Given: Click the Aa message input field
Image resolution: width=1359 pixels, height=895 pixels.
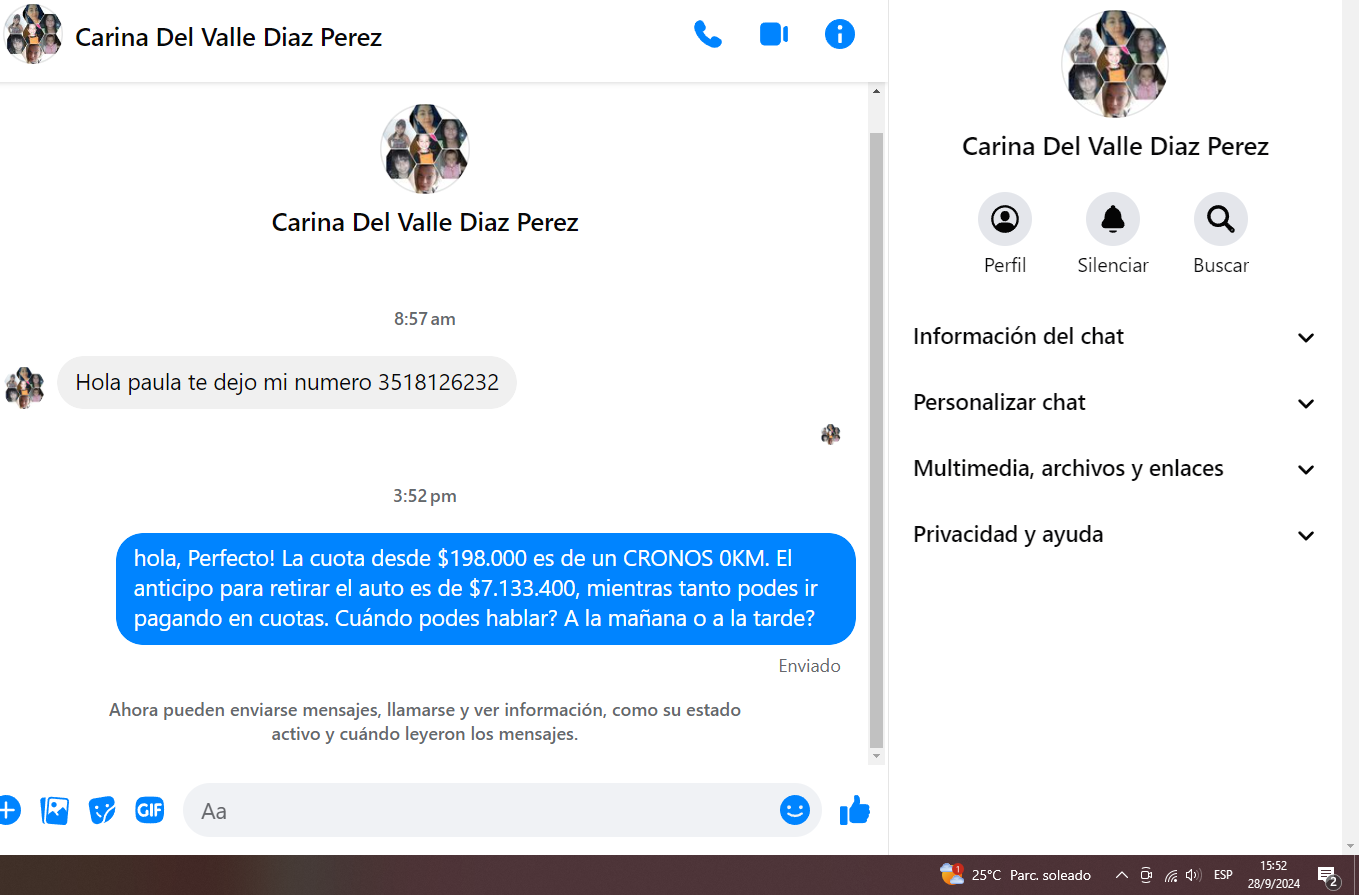Looking at the screenshot, I should pyautogui.click(x=480, y=810).
